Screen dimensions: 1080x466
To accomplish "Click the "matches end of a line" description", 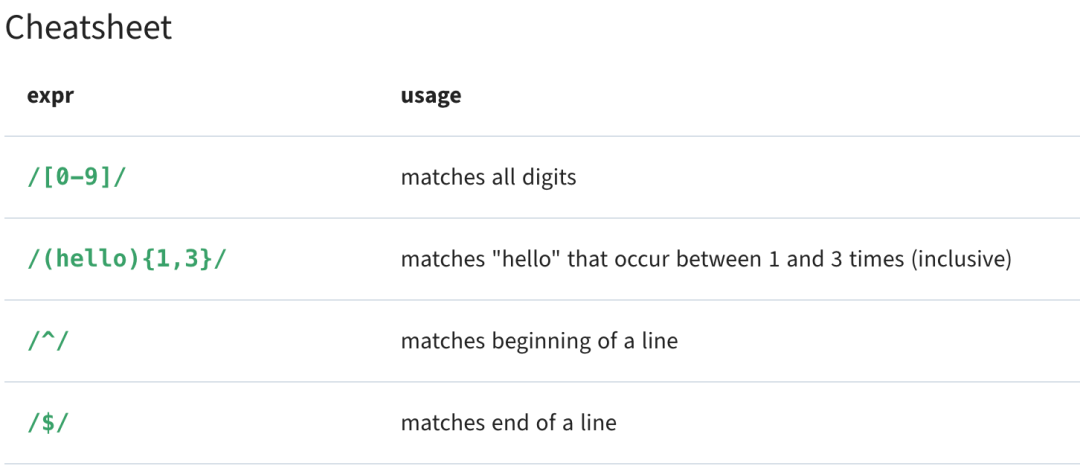I will click(508, 423).
